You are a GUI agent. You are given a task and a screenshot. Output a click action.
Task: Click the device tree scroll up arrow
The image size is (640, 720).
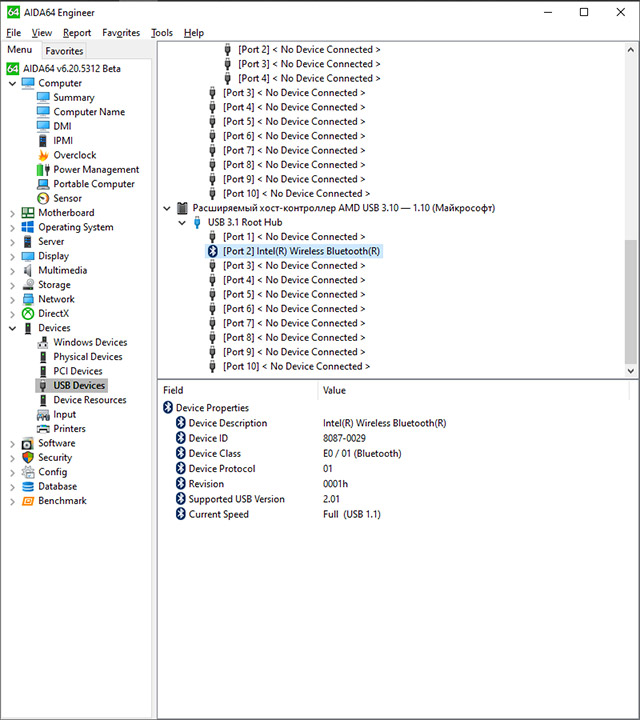[x=631, y=50]
